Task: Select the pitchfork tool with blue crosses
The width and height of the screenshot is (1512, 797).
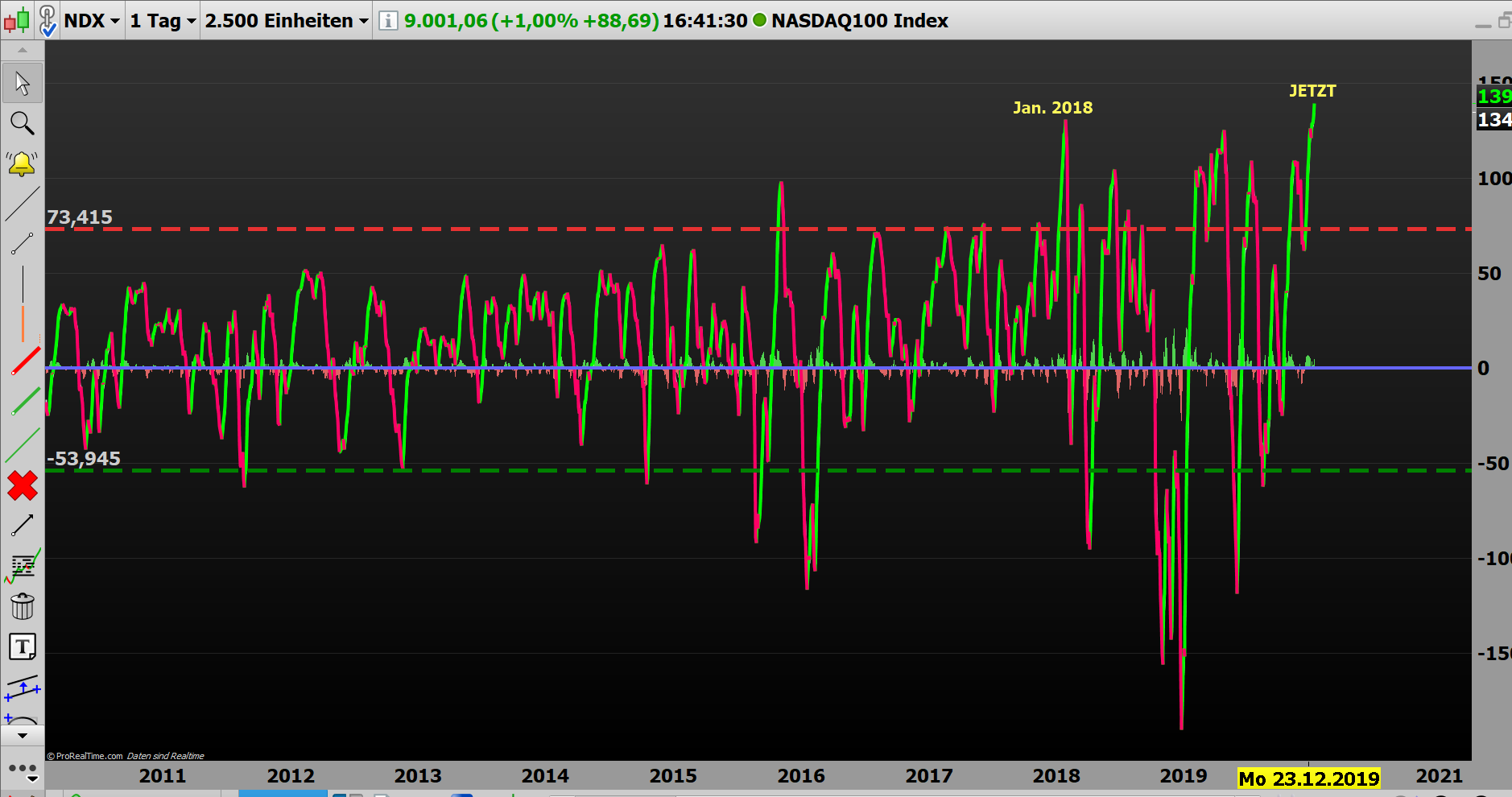Action: [22, 689]
